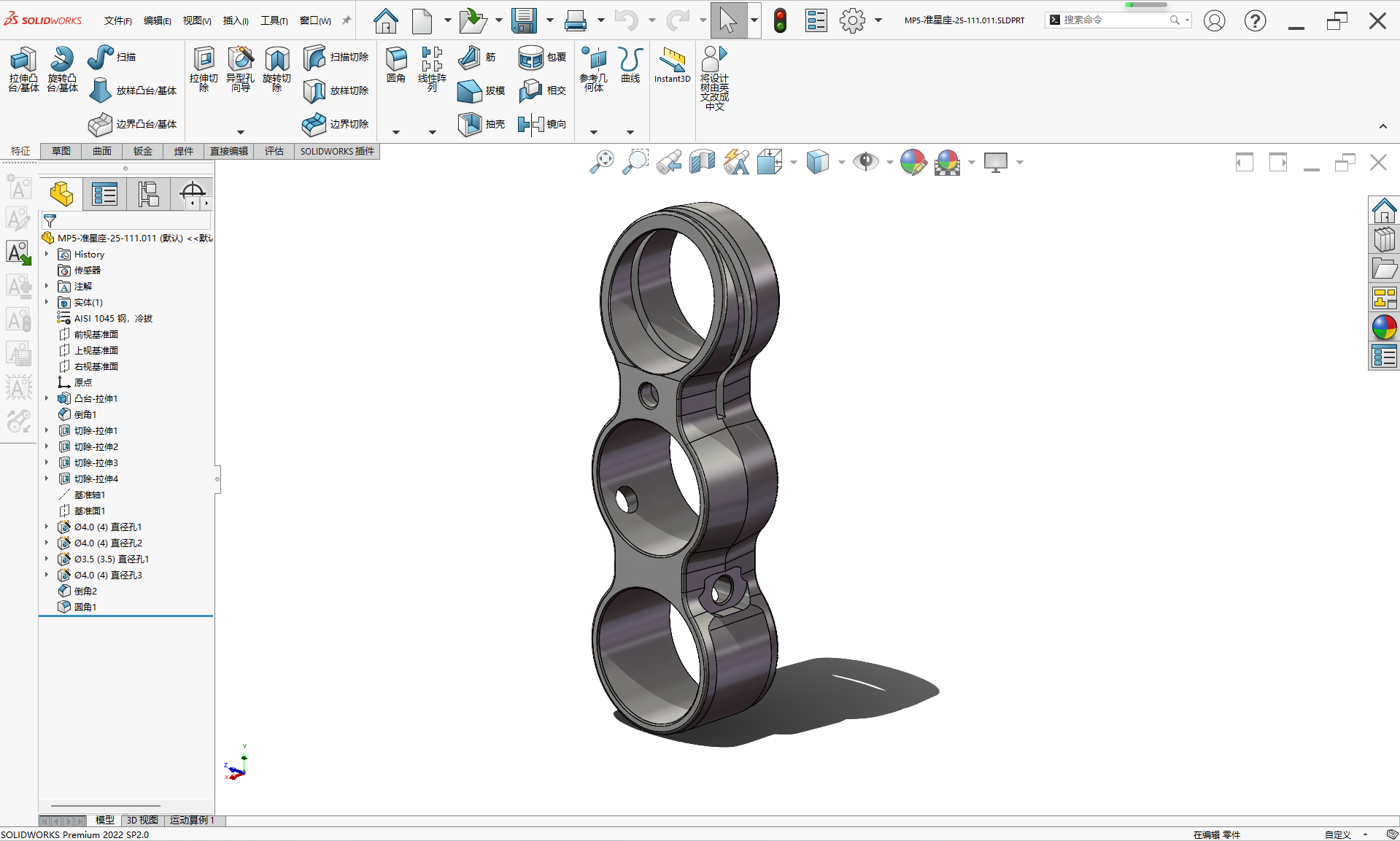Viewport: 1400px width, 841px height.
Task: Expand the 凸台-拉伸1 feature
Action: tap(47, 398)
